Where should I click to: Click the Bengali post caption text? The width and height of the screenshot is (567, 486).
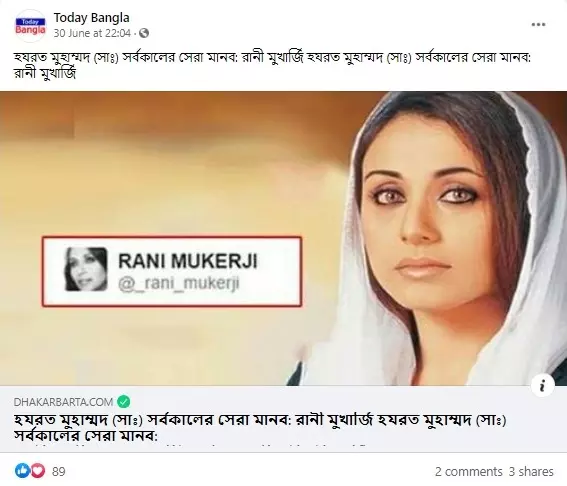tap(272, 65)
